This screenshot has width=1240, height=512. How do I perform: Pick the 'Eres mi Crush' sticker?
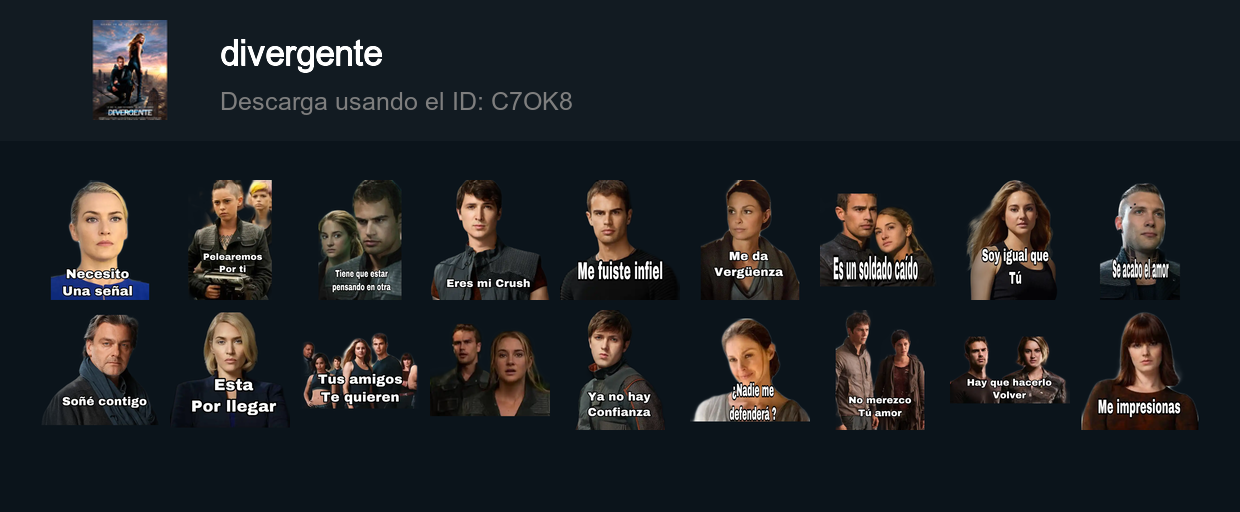(x=489, y=240)
